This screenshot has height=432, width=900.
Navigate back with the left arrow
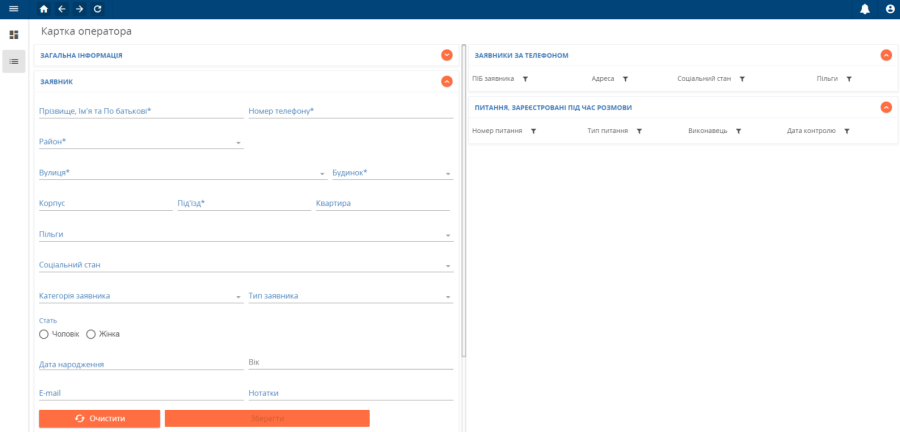pyautogui.click(x=61, y=9)
